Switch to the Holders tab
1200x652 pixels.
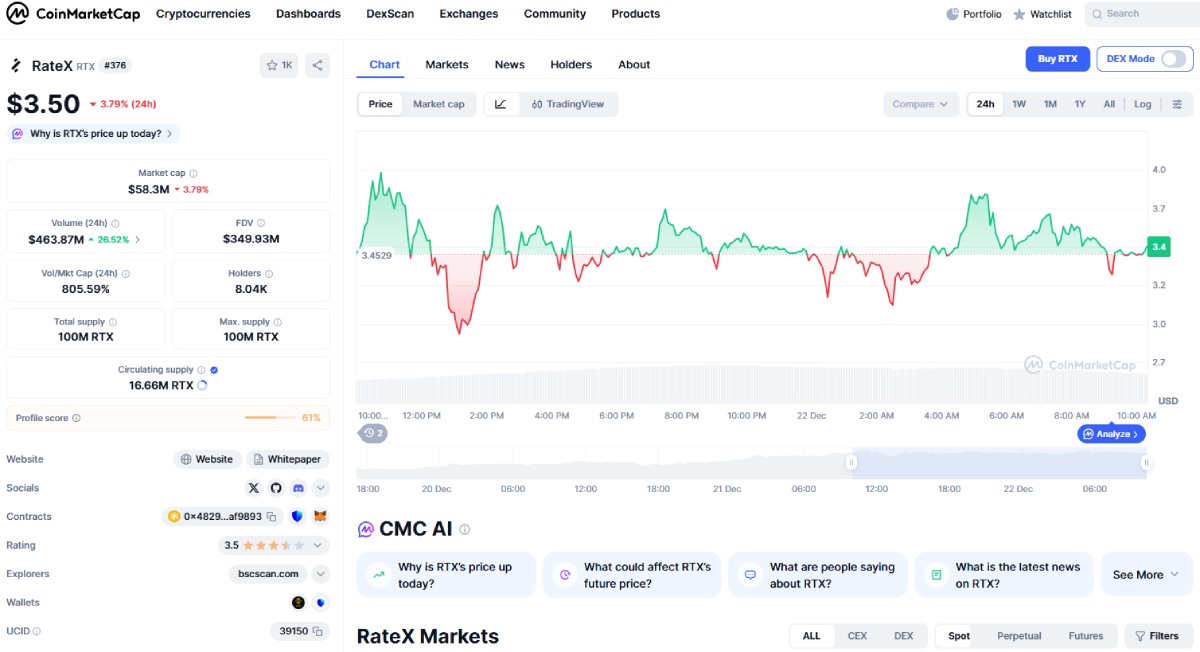[571, 64]
